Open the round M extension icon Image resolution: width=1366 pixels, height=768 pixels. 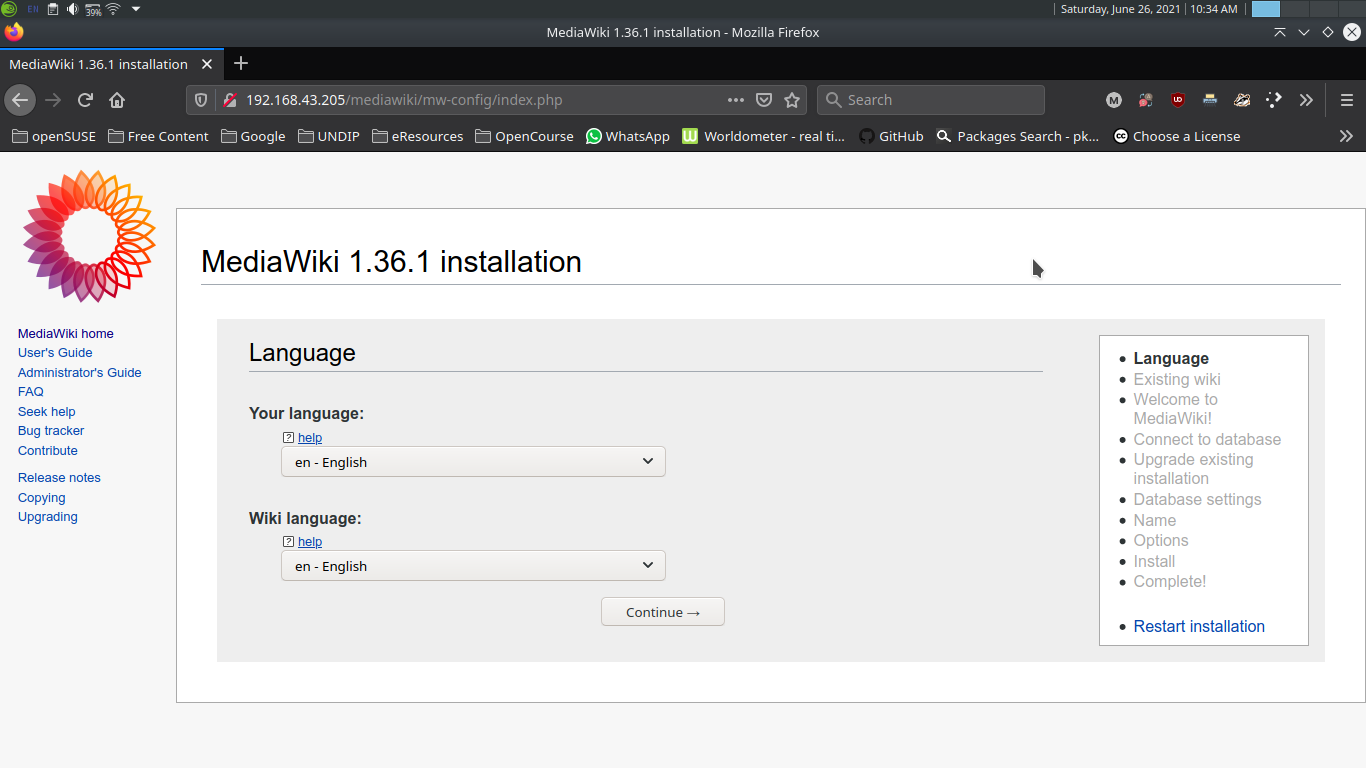(1114, 100)
